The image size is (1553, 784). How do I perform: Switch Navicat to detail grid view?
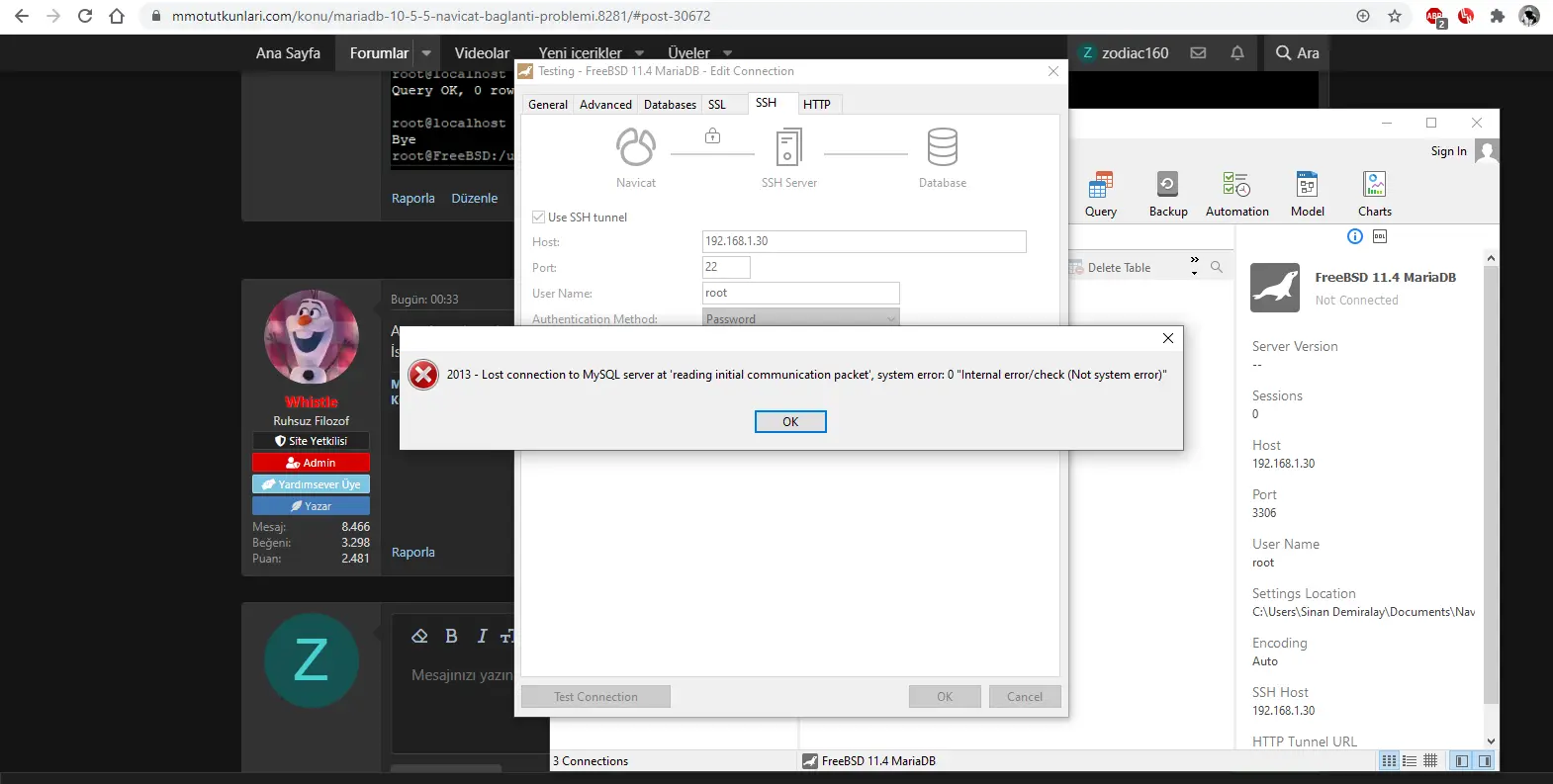1429,760
